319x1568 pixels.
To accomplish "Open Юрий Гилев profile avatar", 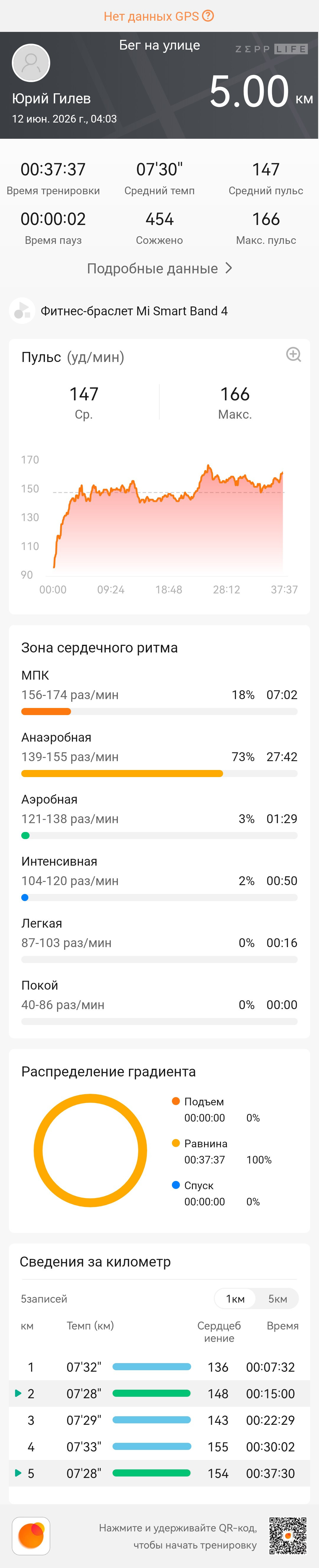I will coord(31,63).
